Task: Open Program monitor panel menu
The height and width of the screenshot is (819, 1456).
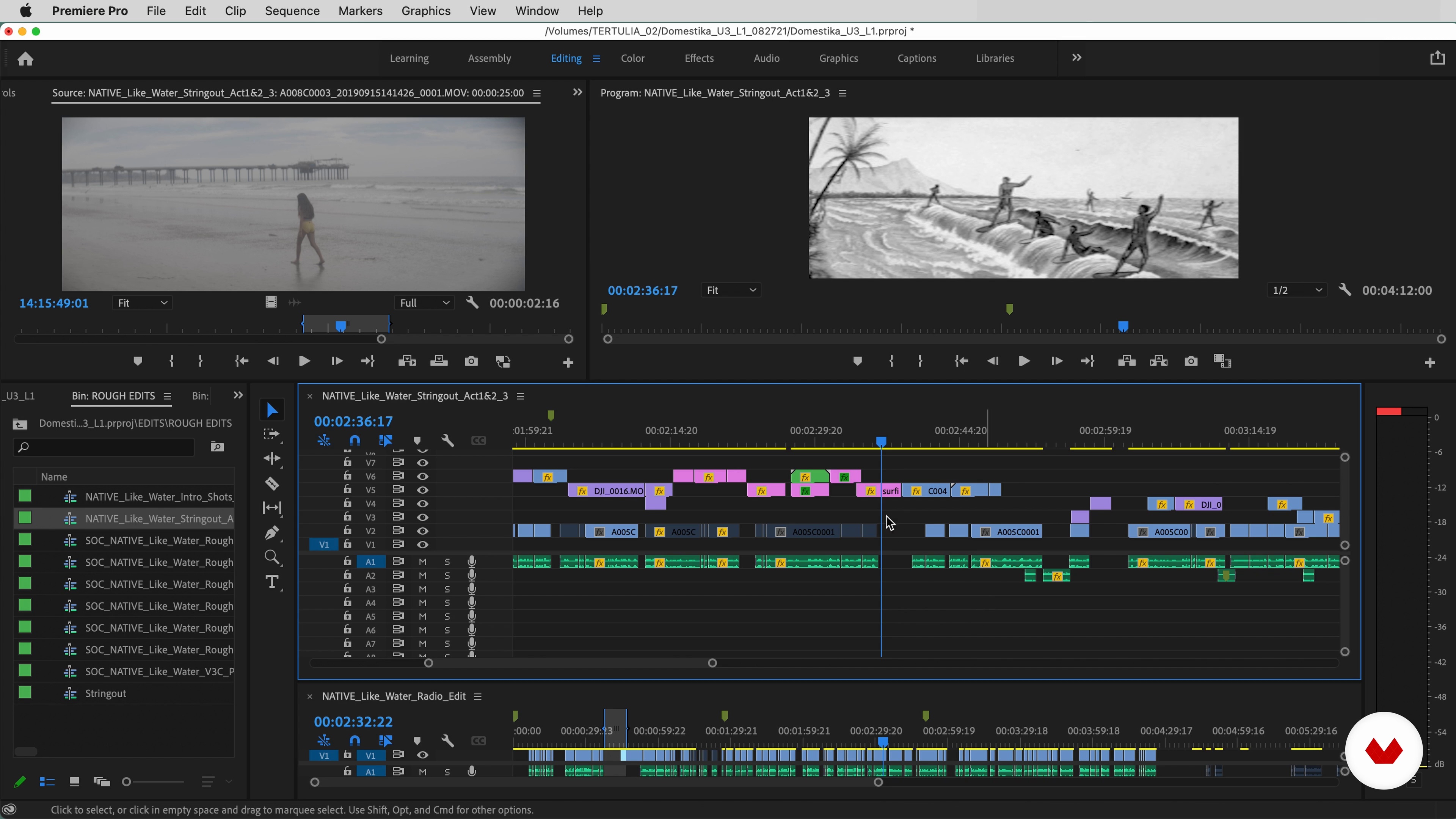Action: 842,93
